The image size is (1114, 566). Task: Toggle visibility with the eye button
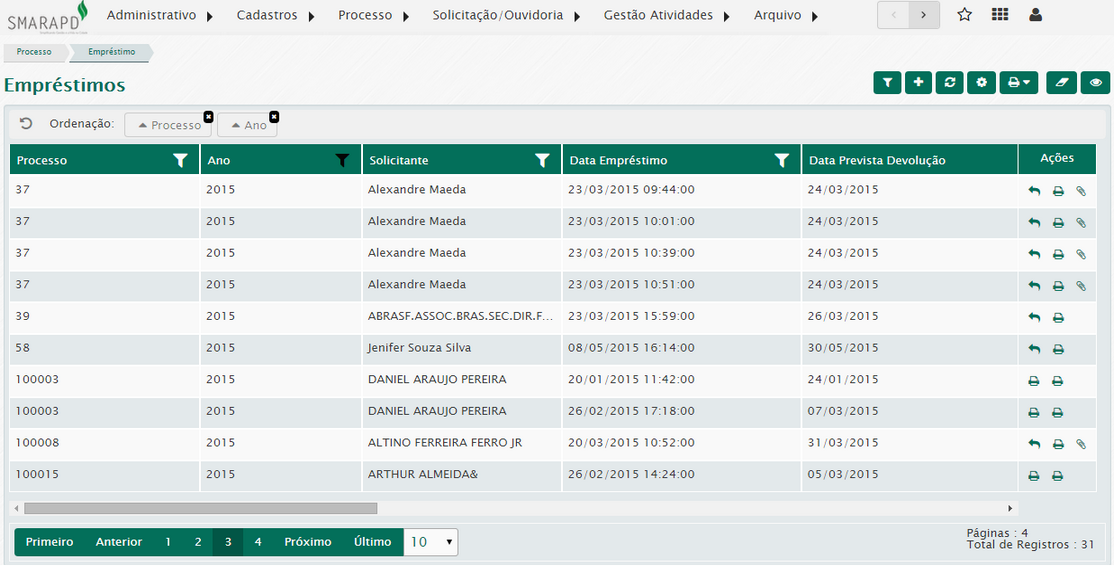[x=1096, y=83]
